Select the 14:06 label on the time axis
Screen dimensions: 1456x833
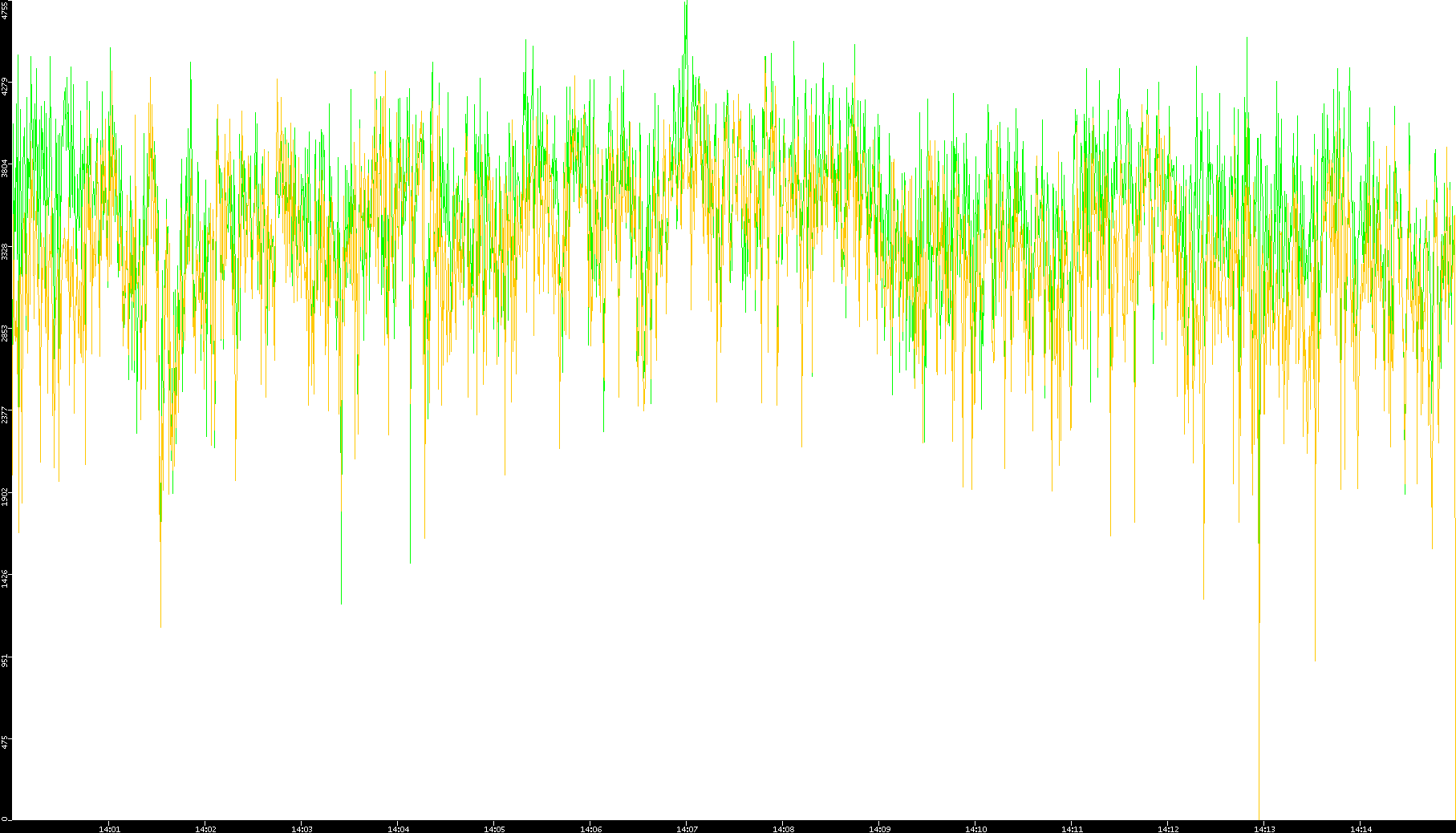click(590, 829)
